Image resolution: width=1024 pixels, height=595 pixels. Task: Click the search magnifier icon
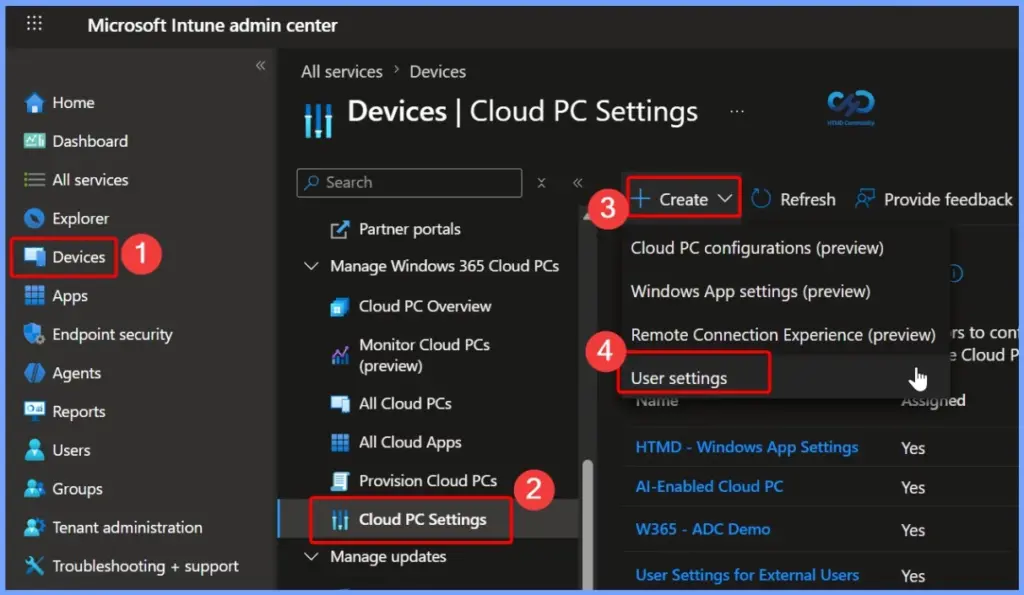(312, 182)
